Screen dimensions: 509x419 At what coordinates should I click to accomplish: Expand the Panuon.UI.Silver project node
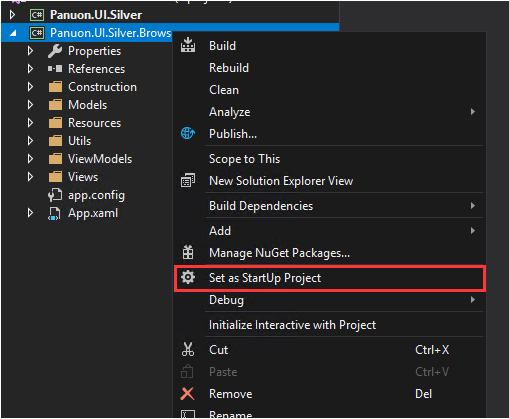click(12, 15)
